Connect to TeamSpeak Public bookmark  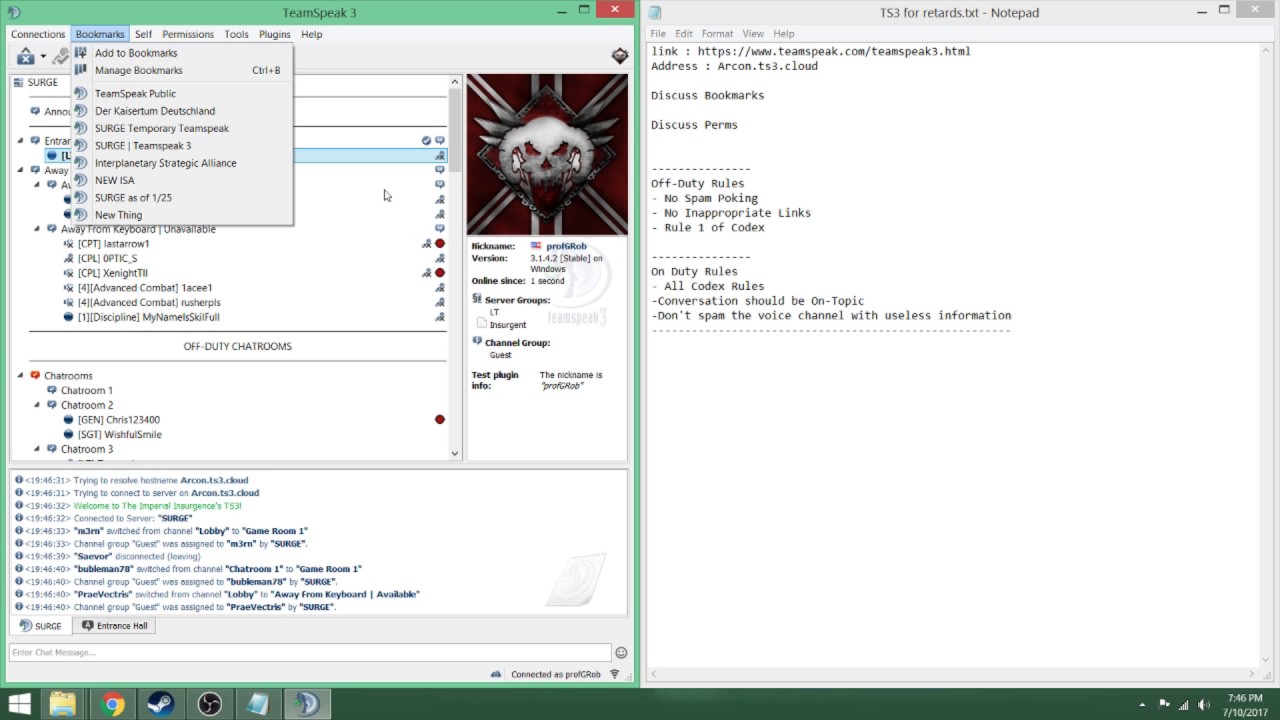click(x=135, y=94)
